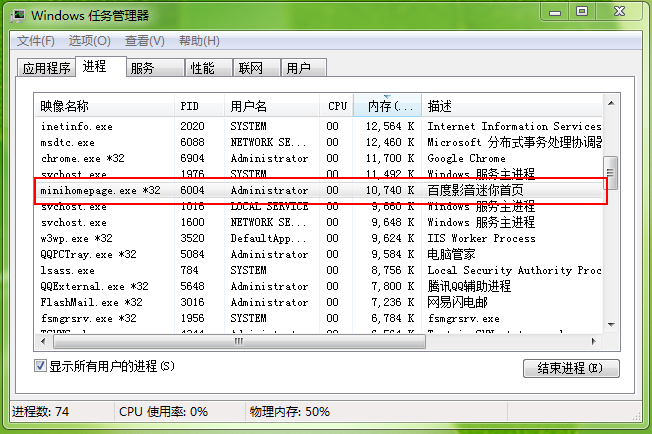
Task: Sort by 映像名称 column header
Action: click(104, 106)
